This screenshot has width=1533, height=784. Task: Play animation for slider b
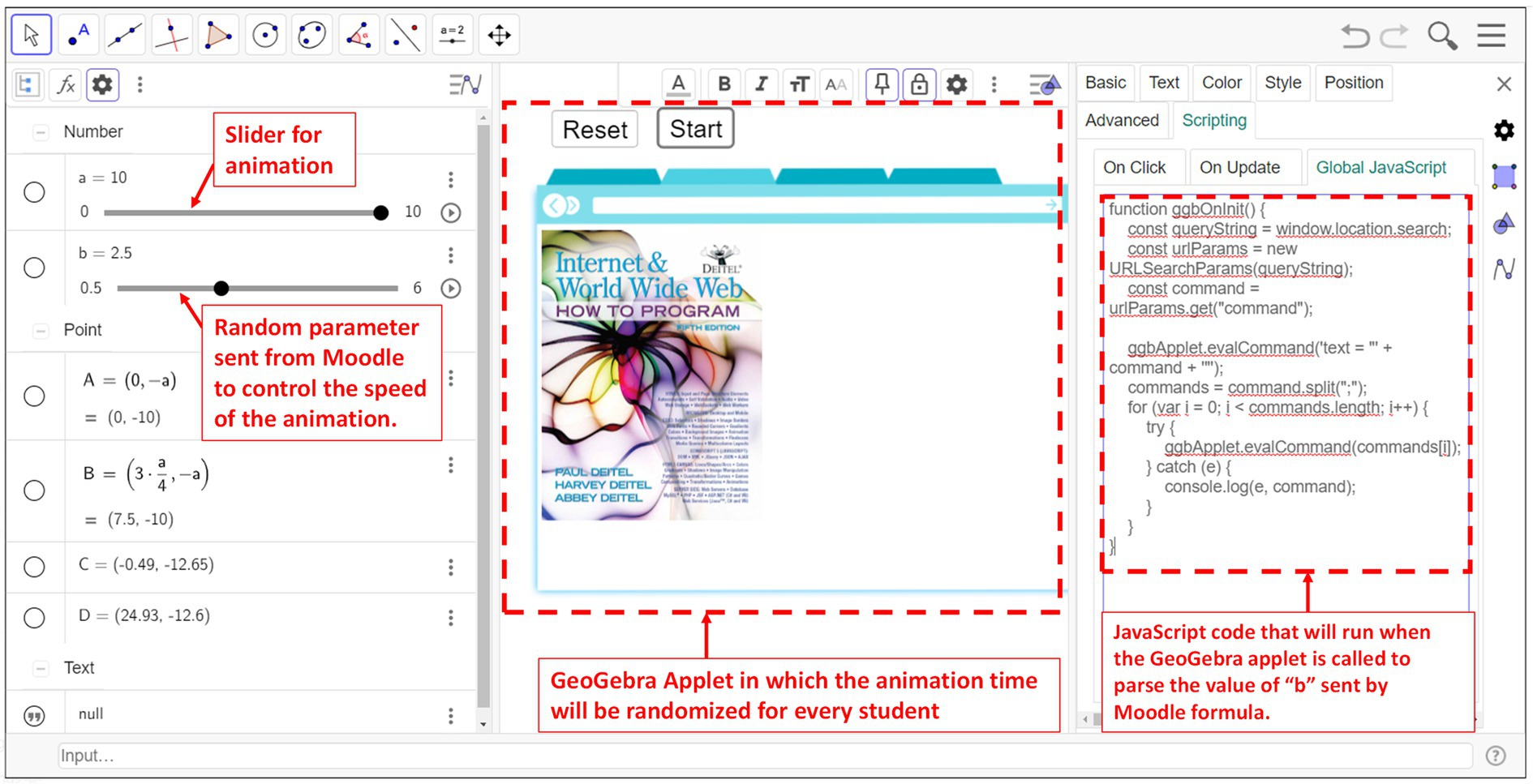(x=450, y=288)
